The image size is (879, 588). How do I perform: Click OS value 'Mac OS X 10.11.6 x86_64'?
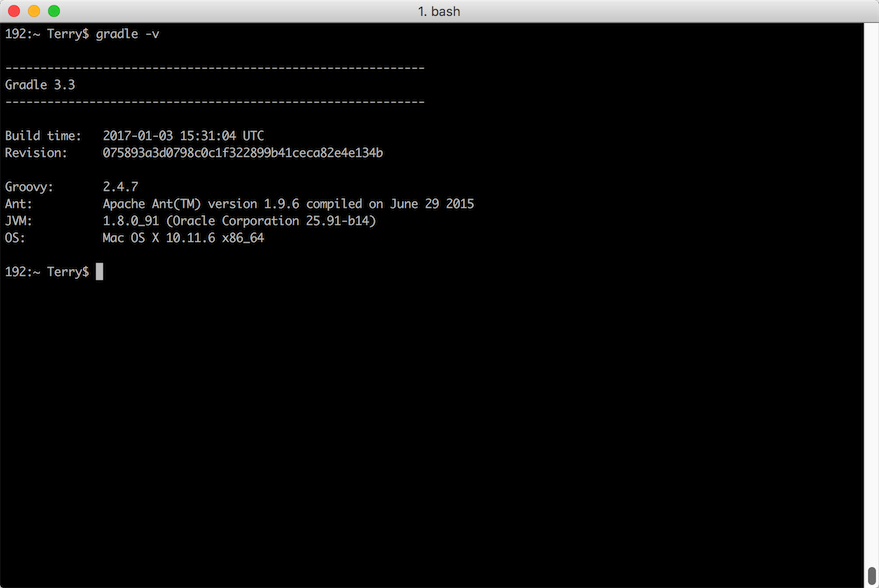pyautogui.click(x=183, y=238)
